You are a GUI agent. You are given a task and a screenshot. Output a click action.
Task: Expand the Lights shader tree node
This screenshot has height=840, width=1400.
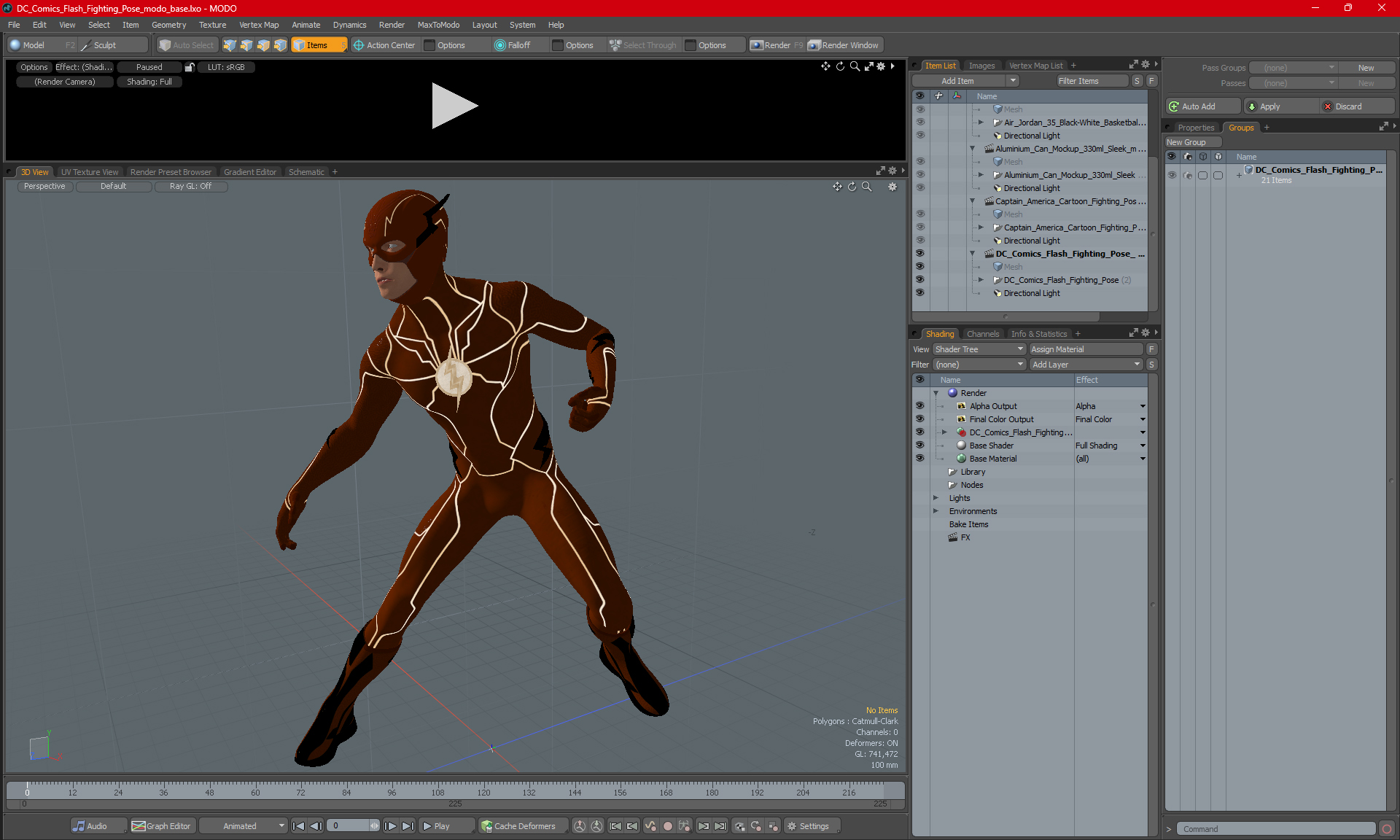936,498
